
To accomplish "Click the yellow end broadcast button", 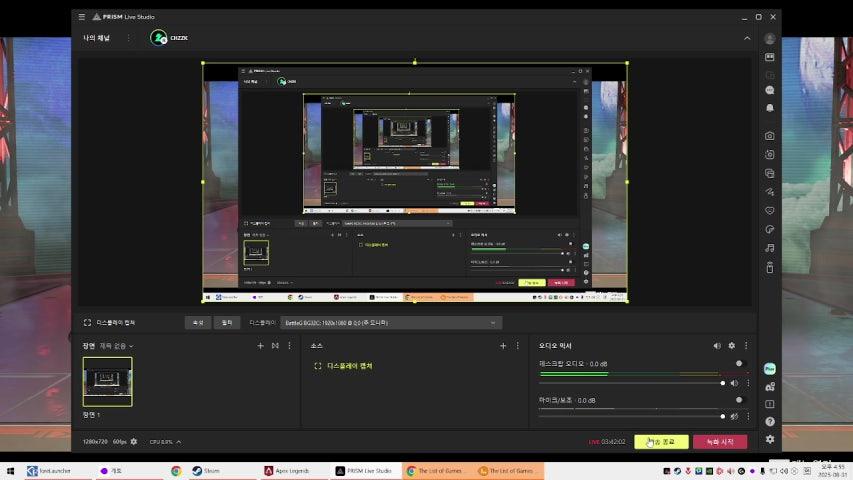I will click(x=661, y=441).
